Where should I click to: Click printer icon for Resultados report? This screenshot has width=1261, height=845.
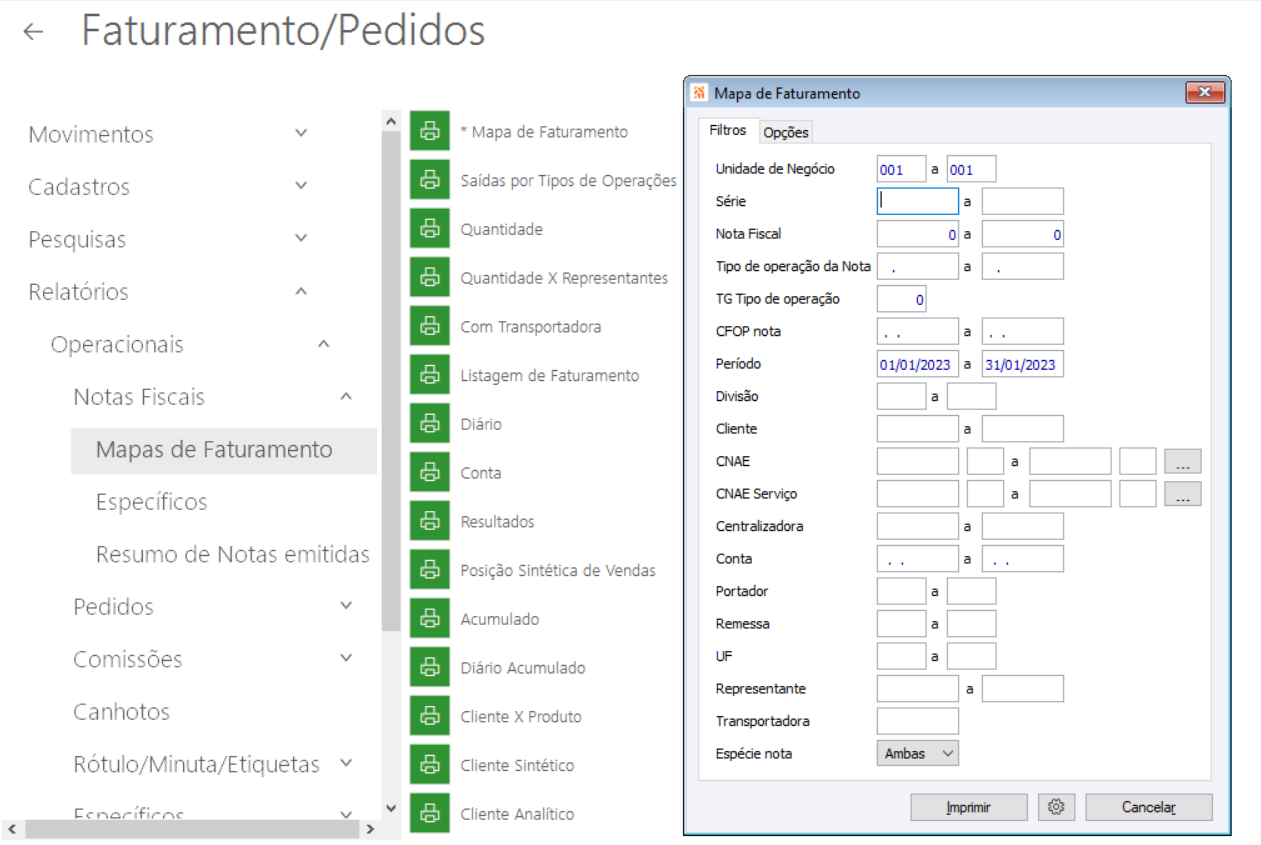pyautogui.click(x=430, y=522)
